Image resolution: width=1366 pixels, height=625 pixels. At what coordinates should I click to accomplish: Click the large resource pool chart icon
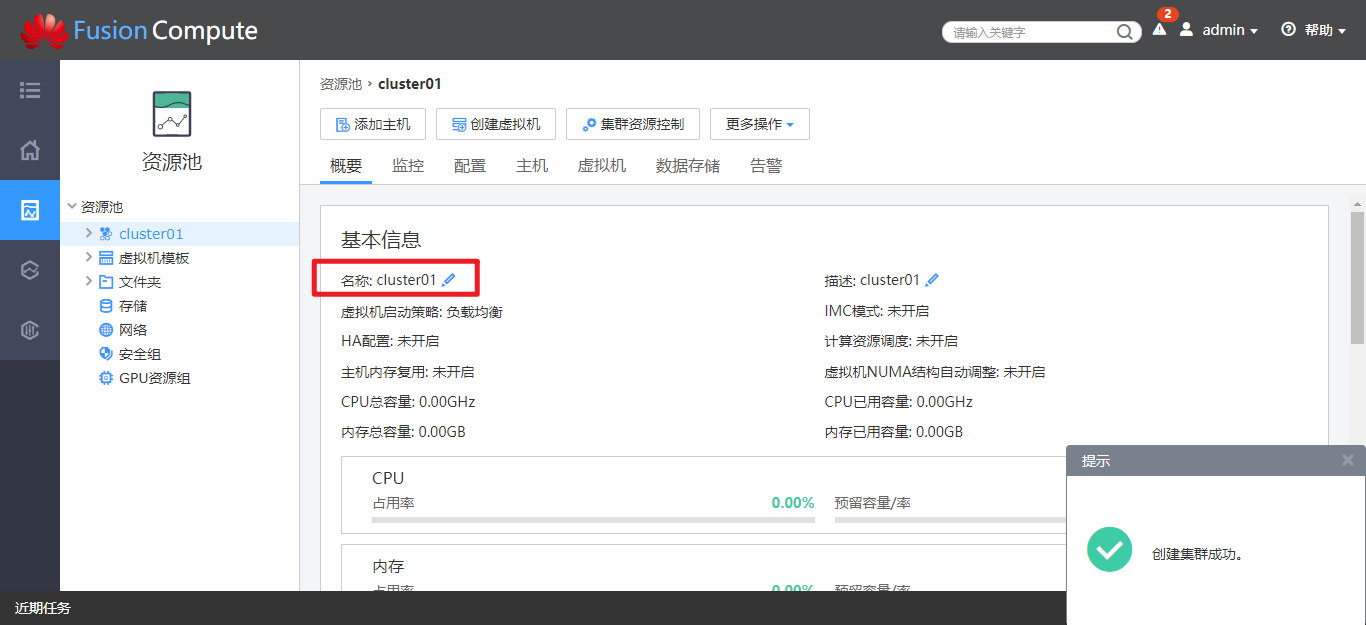172,114
